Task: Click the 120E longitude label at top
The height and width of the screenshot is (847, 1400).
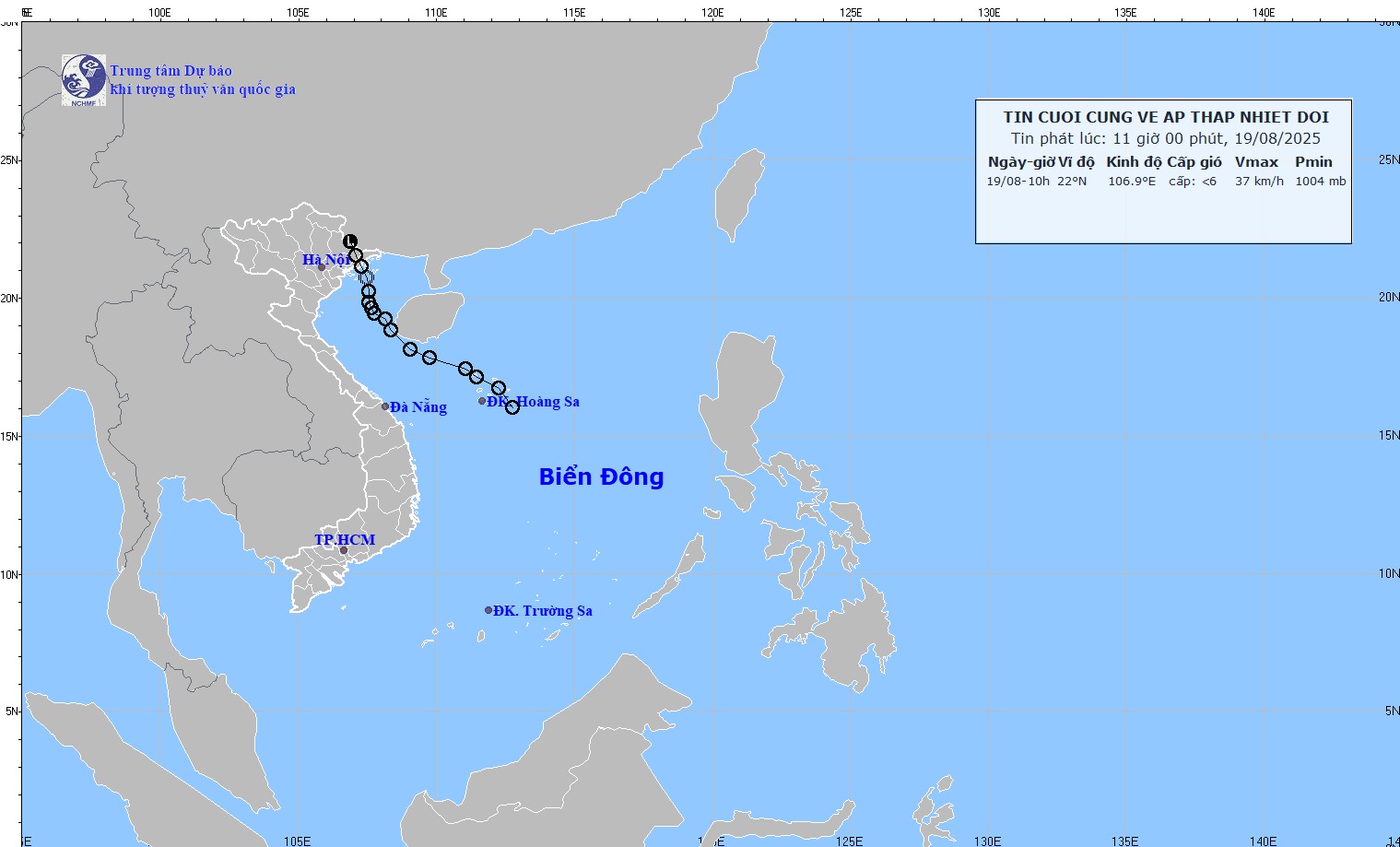Action: [x=712, y=13]
